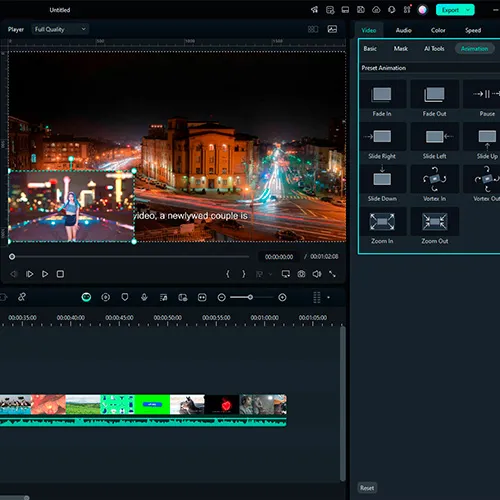This screenshot has height=500, width=500.
Task: Apply the Fade In preset animation
Action: click(382, 99)
